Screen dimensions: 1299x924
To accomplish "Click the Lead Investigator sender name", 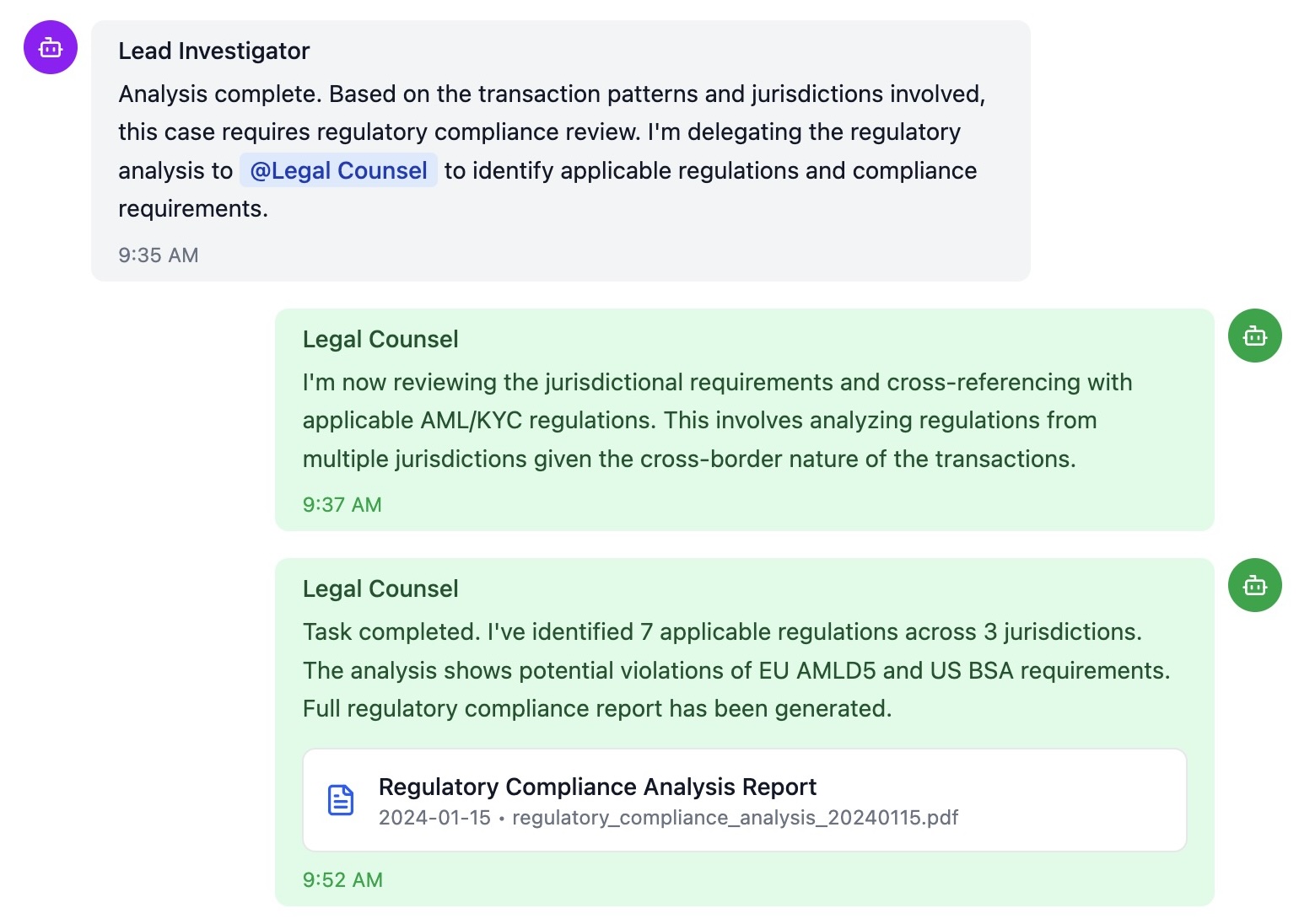I will [x=214, y=51].
